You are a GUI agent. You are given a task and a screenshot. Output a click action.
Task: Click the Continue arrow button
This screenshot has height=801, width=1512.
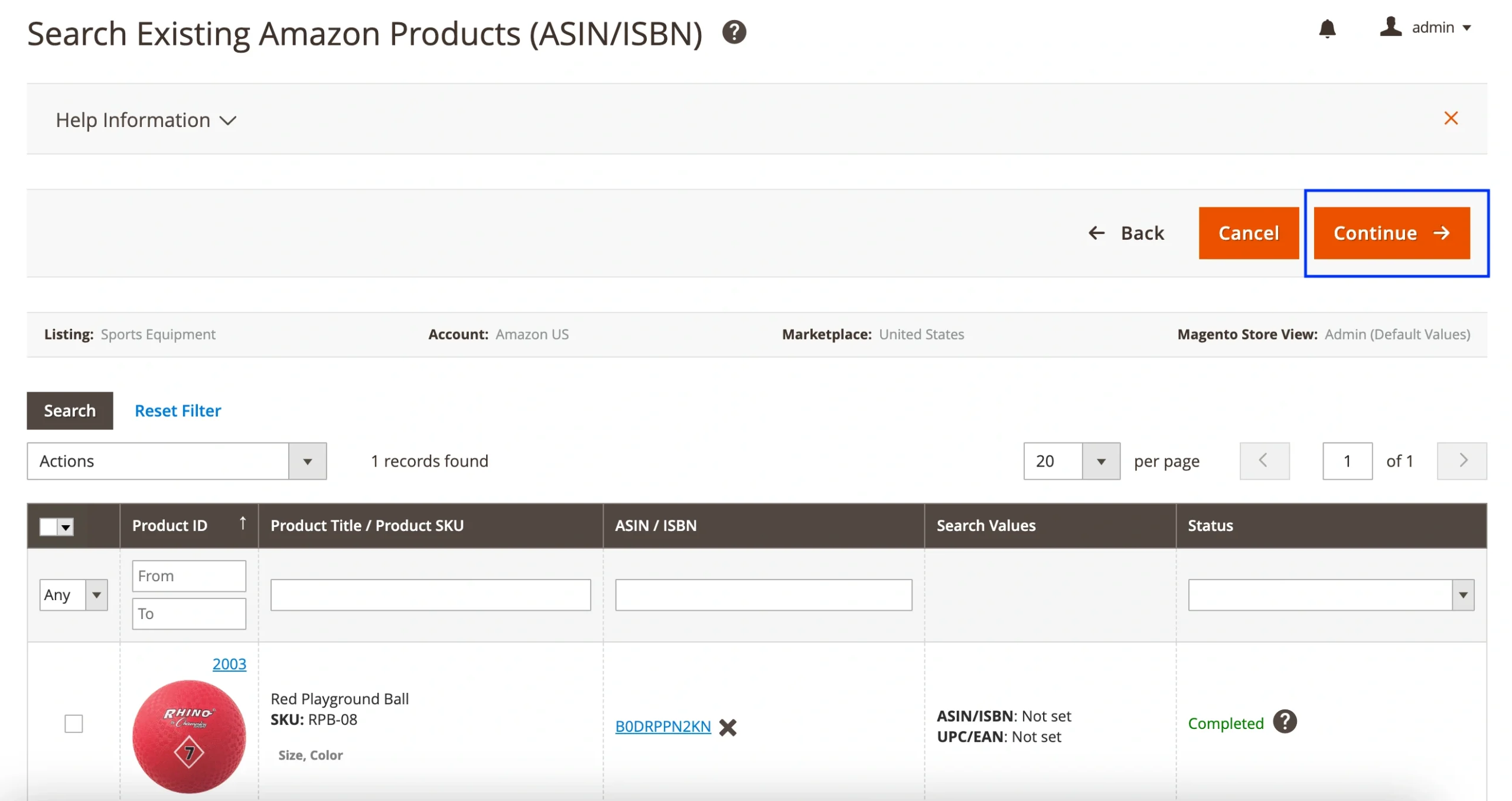(1392, 233)
